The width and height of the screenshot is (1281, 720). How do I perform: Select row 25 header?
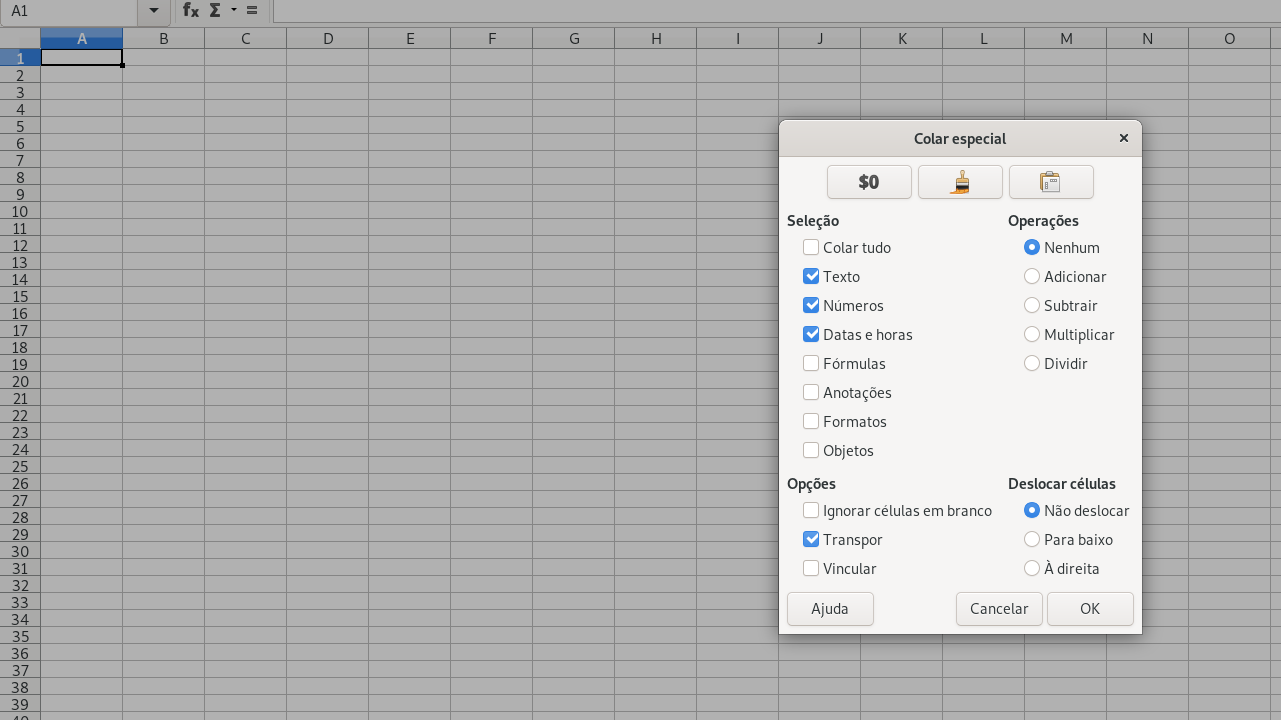click(x=20, y=466)
